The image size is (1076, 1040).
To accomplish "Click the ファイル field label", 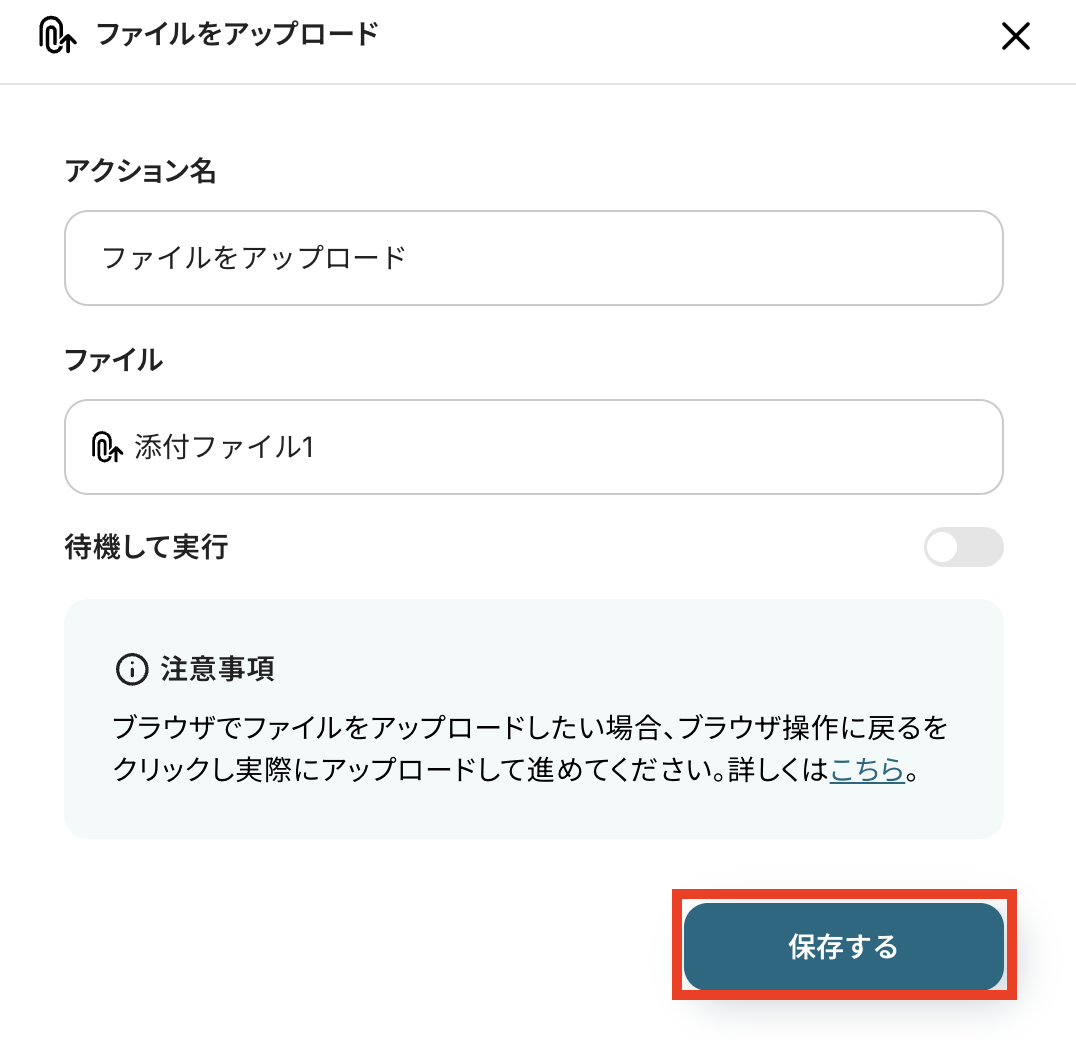I will tap(113, 360).
